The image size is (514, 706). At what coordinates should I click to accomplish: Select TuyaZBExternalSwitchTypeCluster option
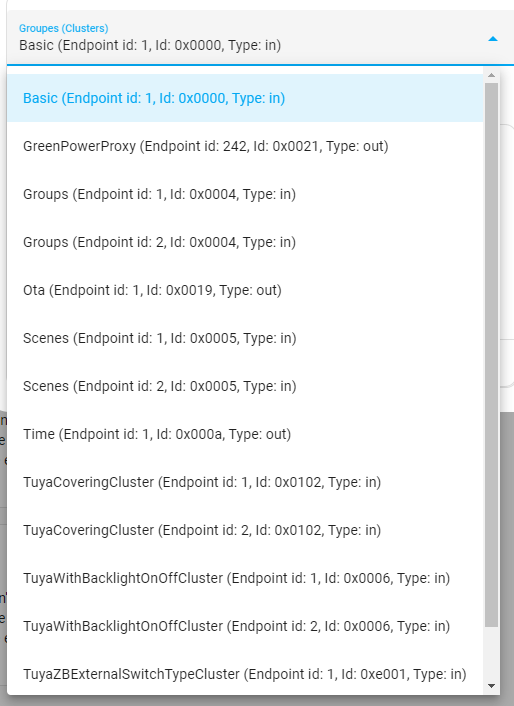[245, 674]
